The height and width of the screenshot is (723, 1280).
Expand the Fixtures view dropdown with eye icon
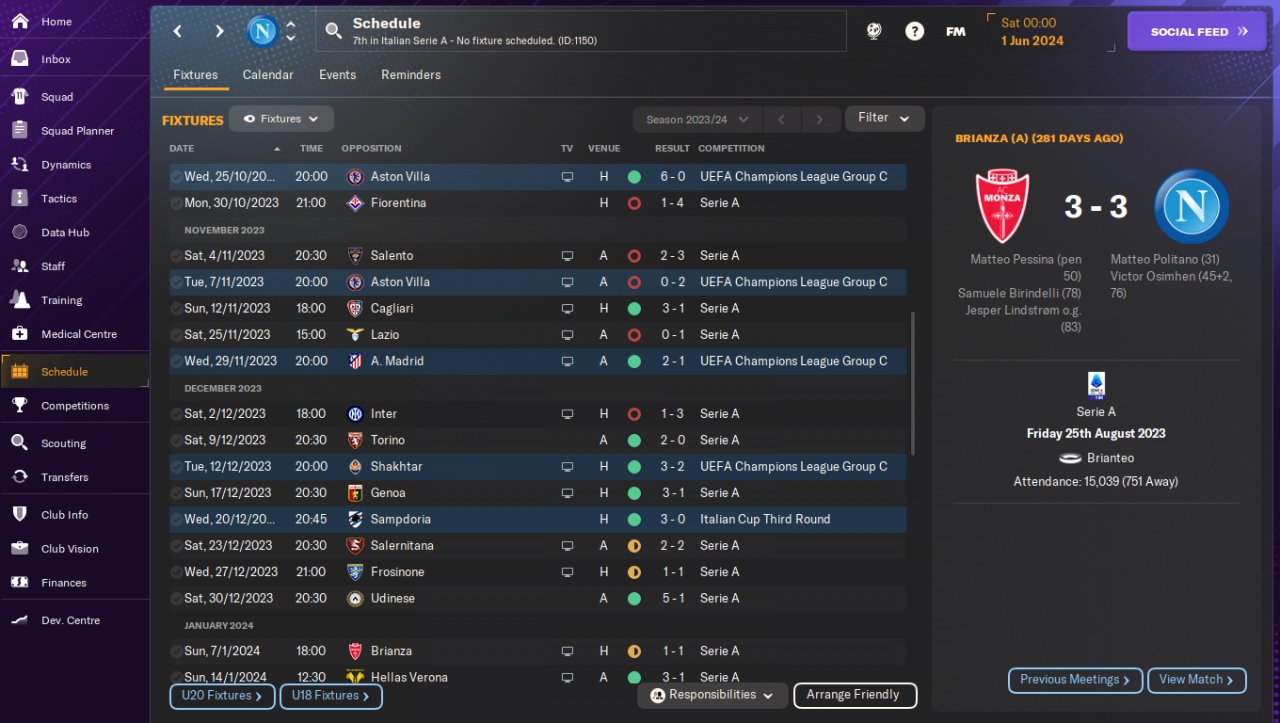click(281, 119)
